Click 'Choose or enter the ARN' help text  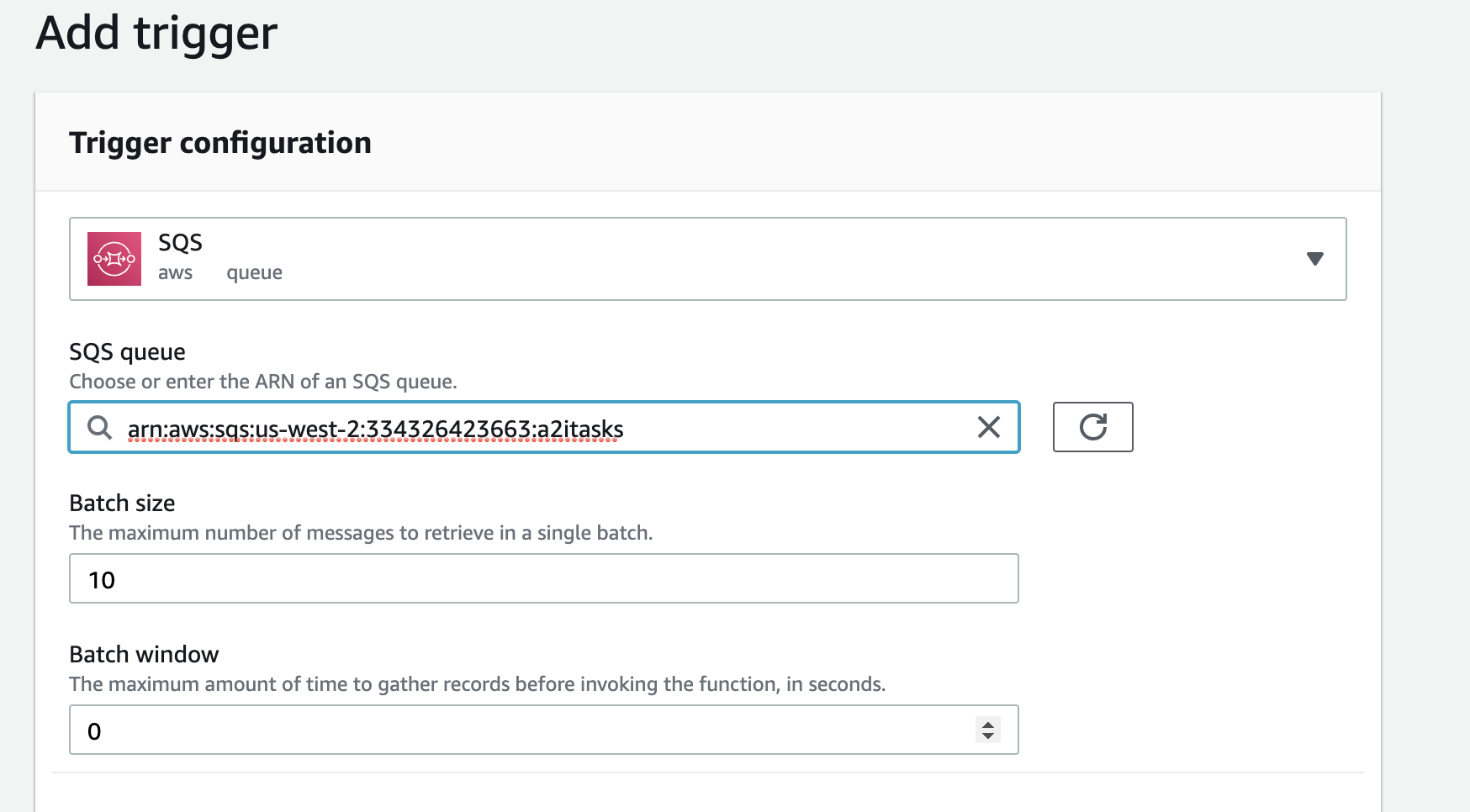[263, 382]
